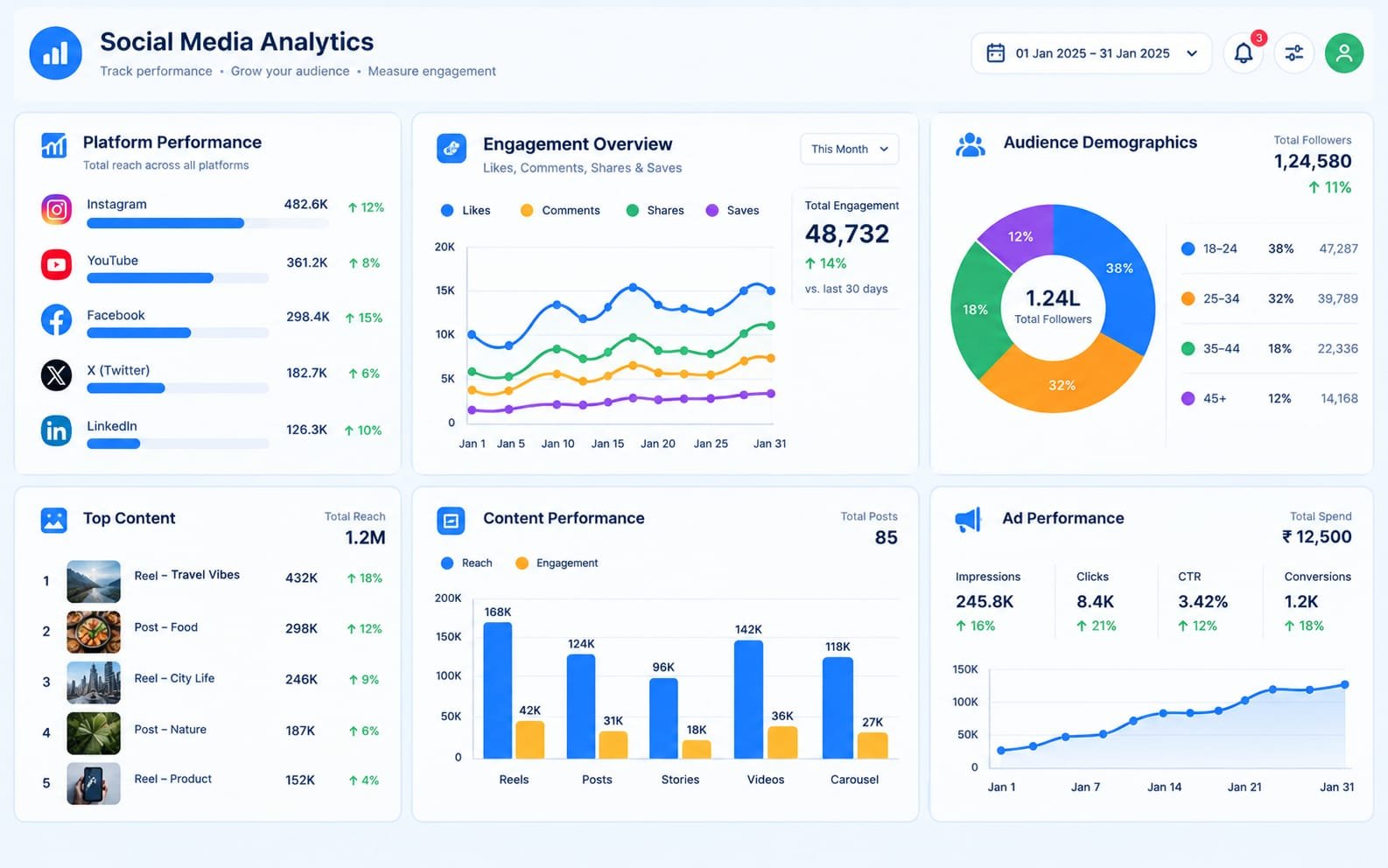
Task: Click the Total Spend ₹ 12,500 value
Action: tap(1317, 537)
